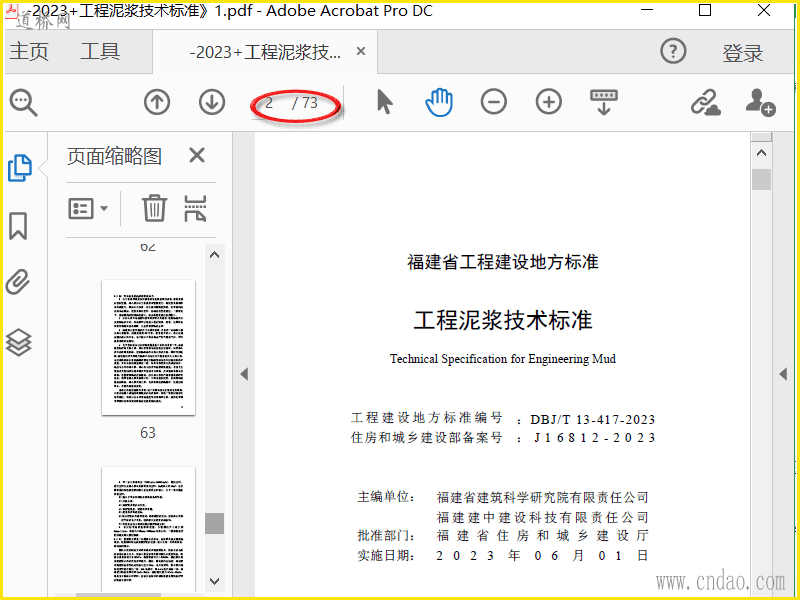The image size is (800, 600).
Task: Click the 页面缩略图 panel title
Action: tap(114, 156)
